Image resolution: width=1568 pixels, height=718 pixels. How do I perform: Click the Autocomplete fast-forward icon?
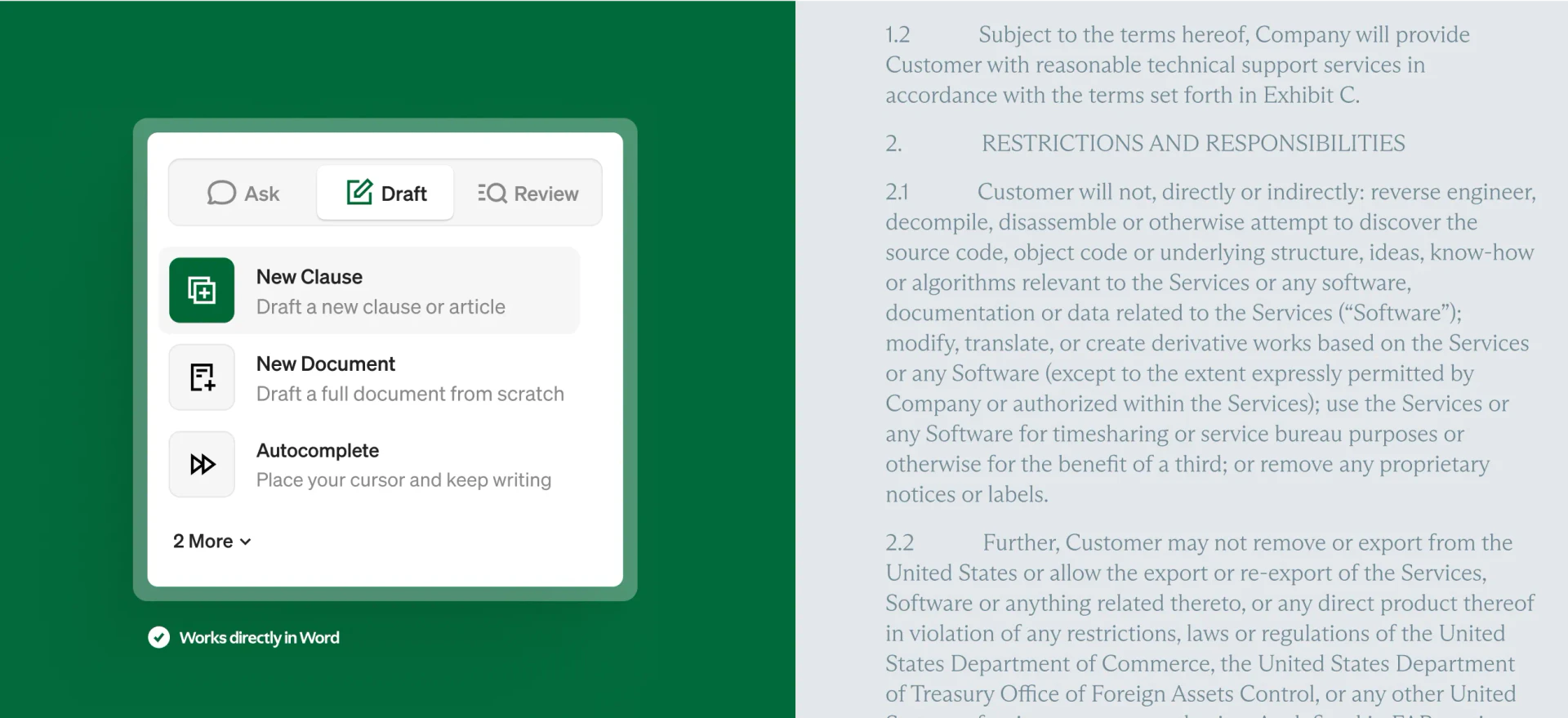202,464
